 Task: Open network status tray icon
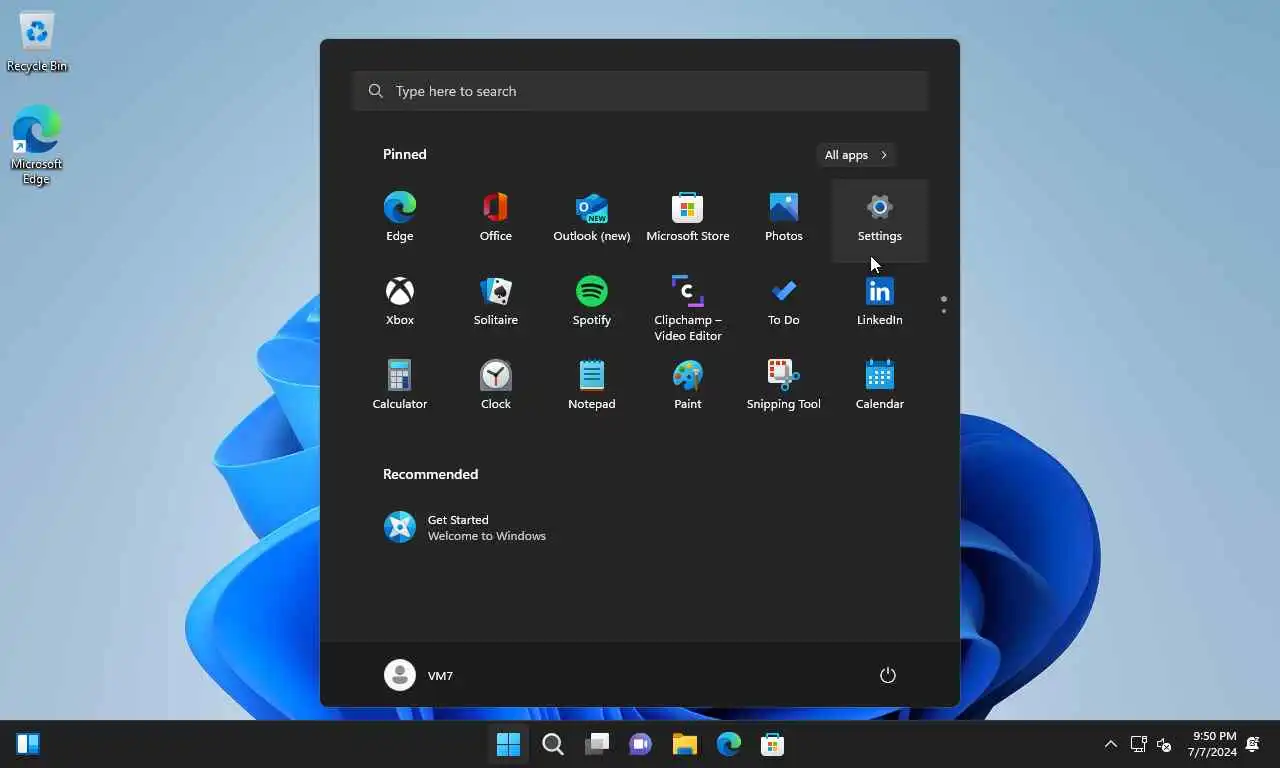(1138, 744)
